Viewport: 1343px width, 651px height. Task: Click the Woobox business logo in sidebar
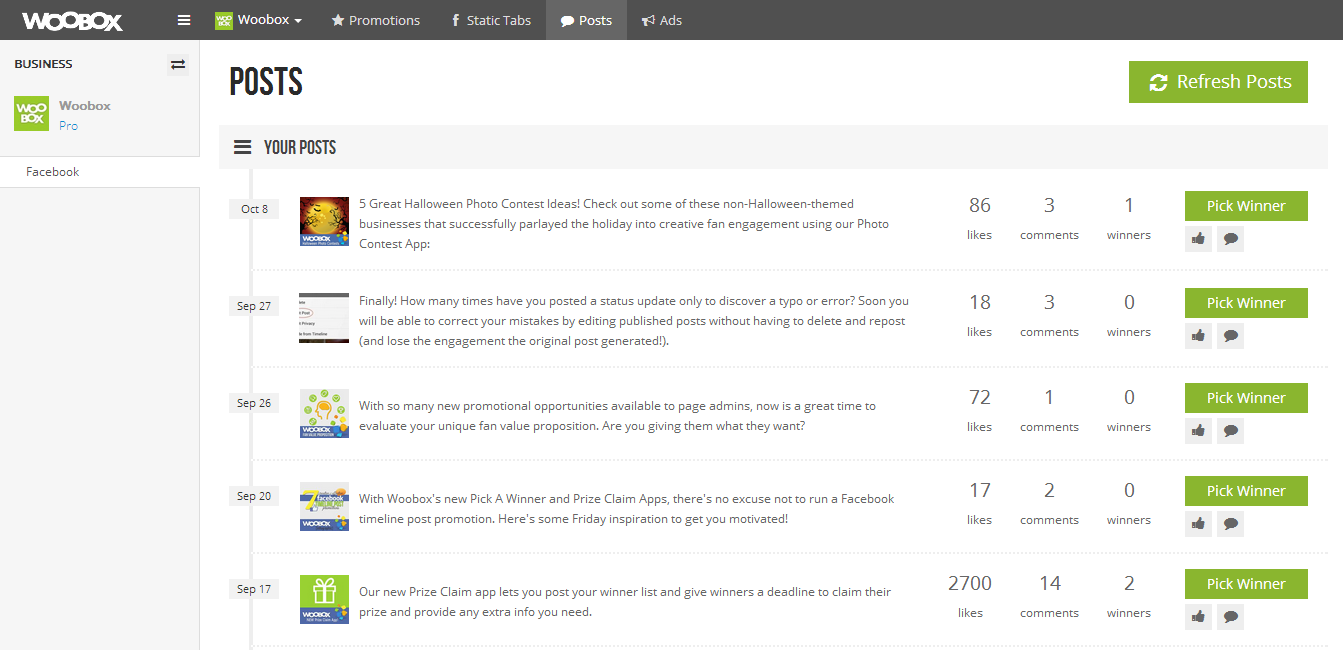[32, 114]
